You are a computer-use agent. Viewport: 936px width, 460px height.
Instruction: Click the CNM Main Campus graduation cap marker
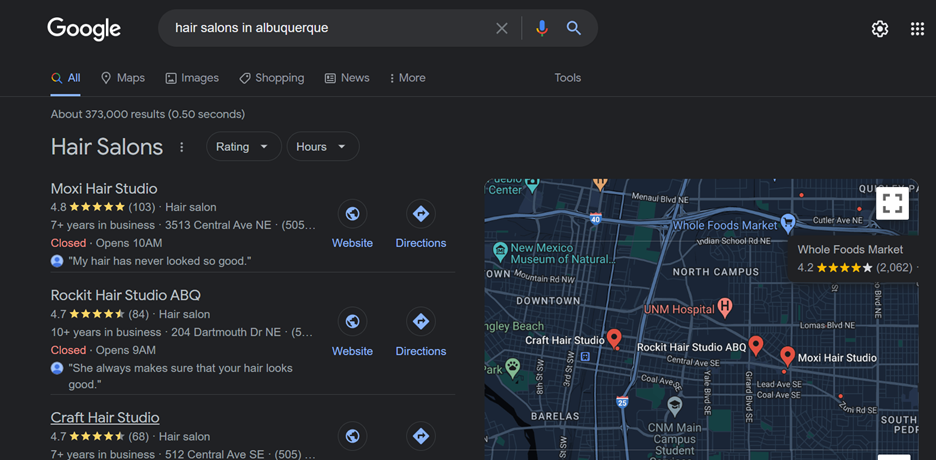(x=675, y=406)
